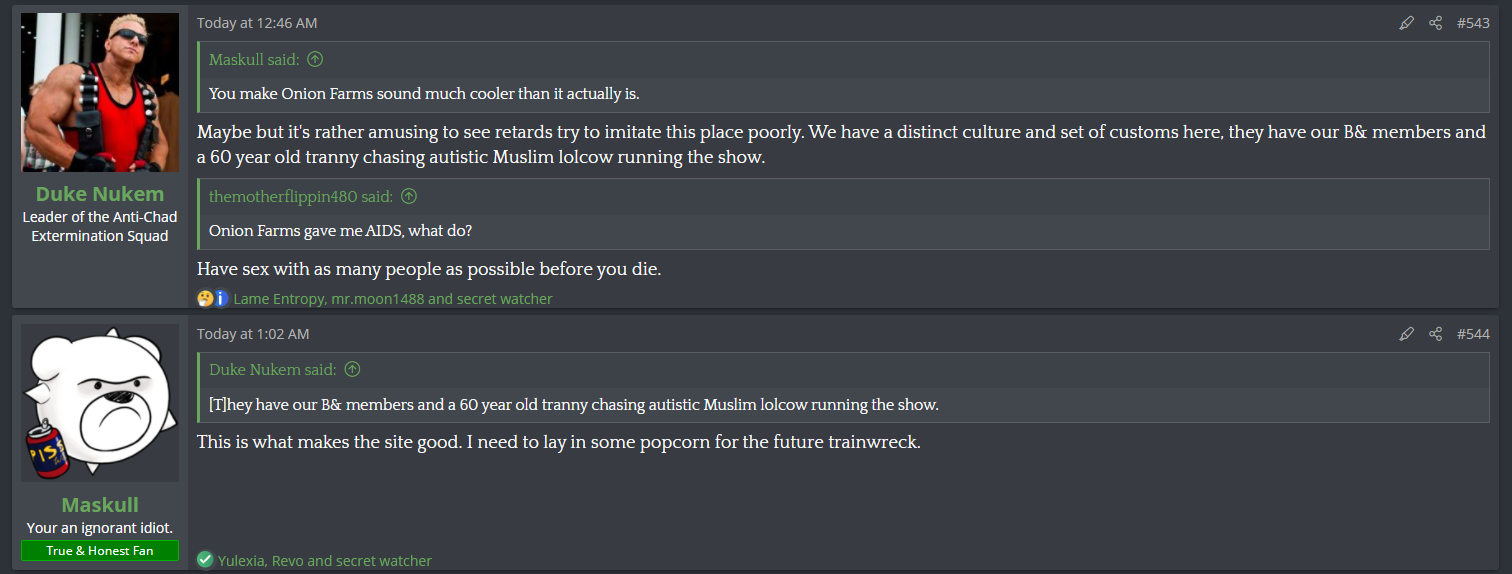Click the share icon on post #544
1512x574 pixels.
1435,334
